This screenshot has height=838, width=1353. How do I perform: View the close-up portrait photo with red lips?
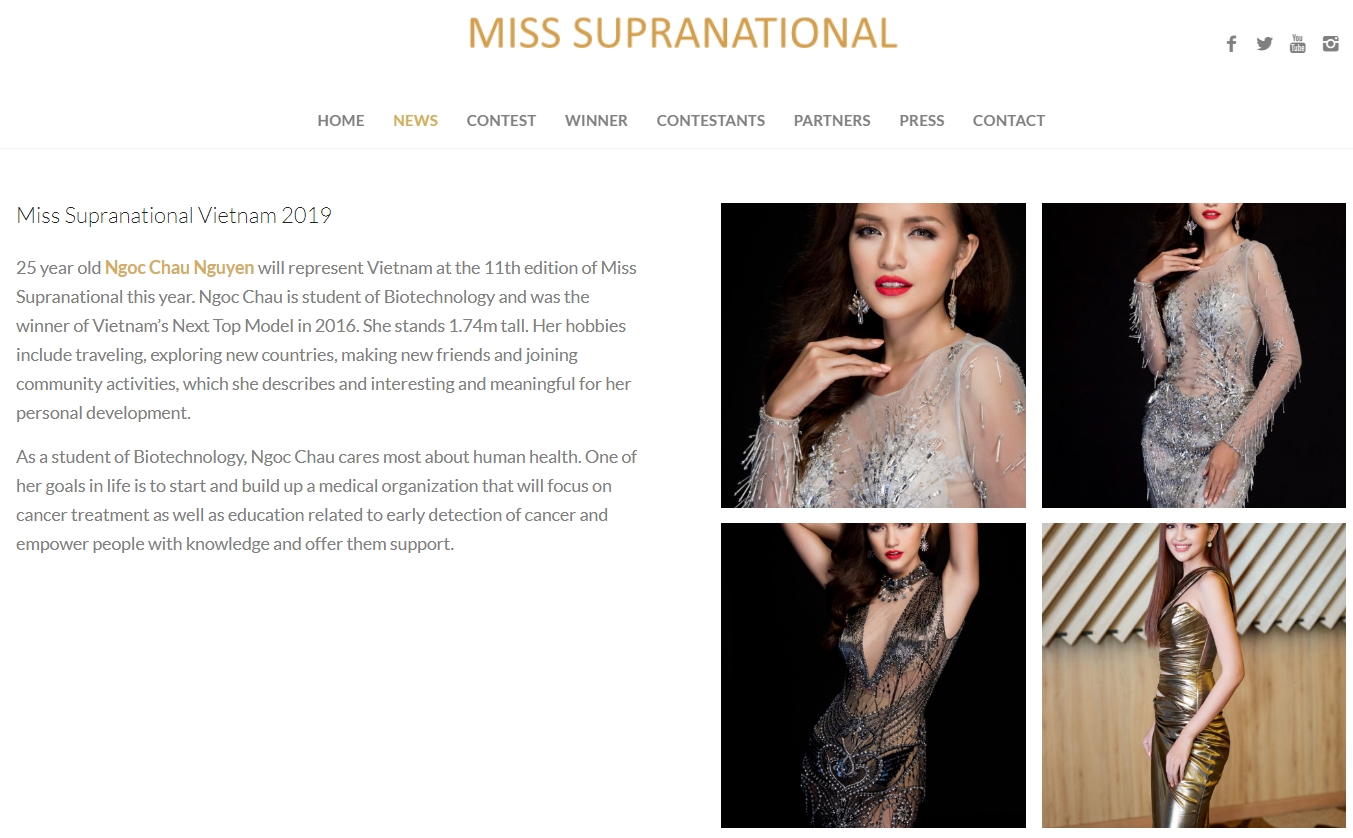[x=873, y=355]
